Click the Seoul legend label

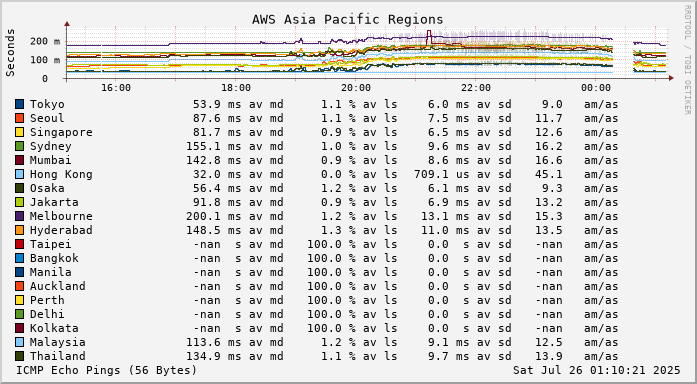(47, 118)
